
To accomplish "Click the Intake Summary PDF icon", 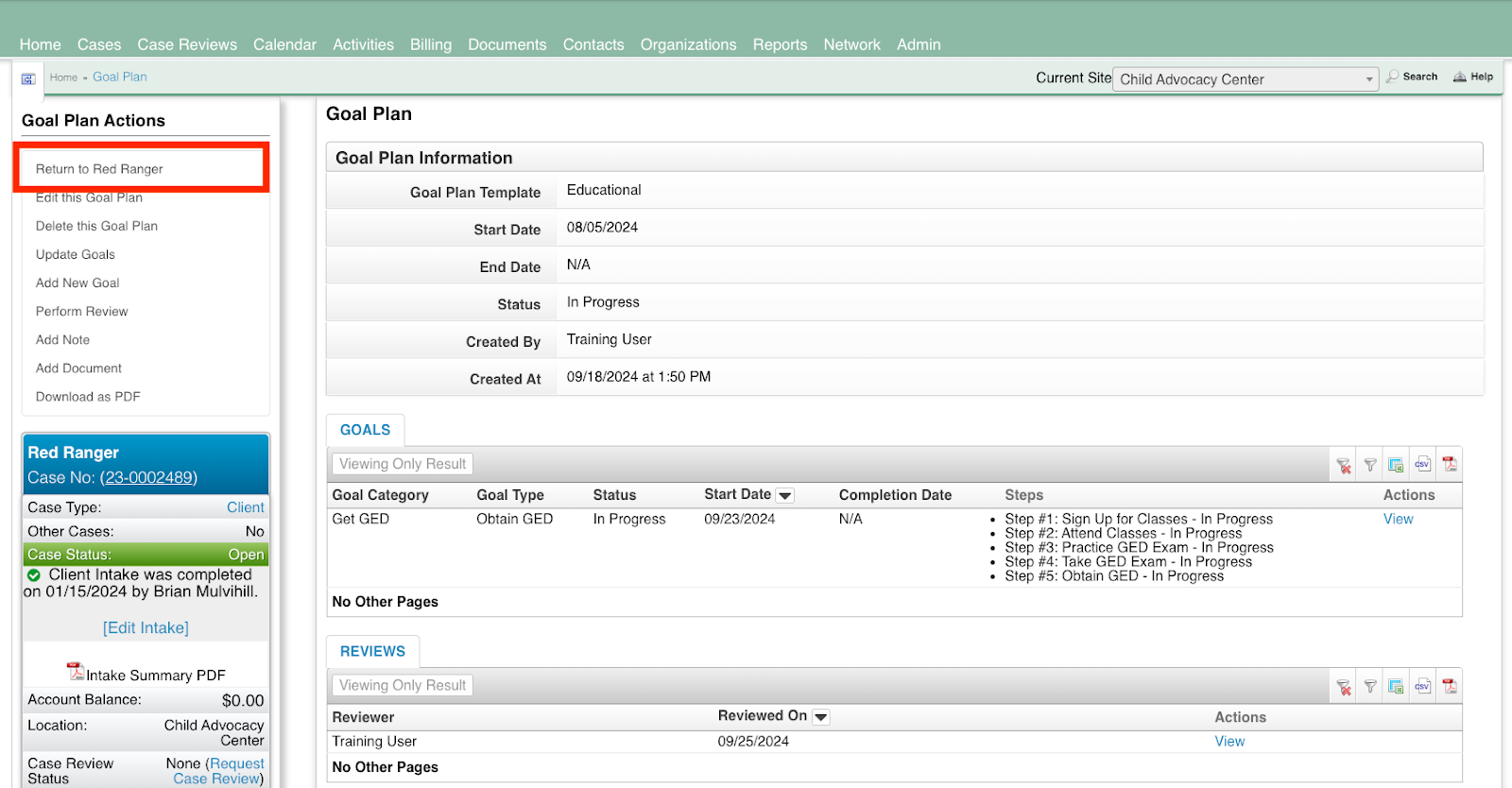I will 76,671.
